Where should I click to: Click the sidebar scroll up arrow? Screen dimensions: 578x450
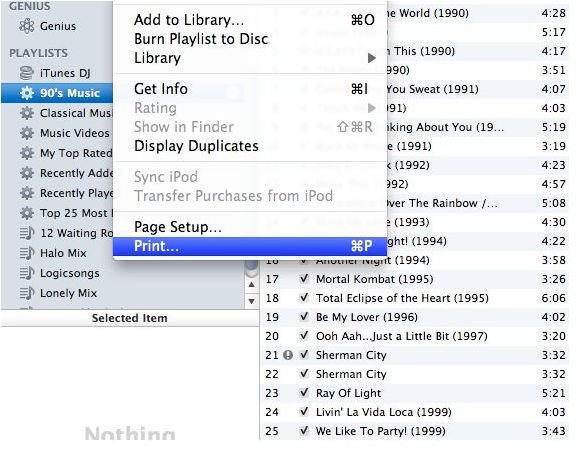tap(251, 285)
